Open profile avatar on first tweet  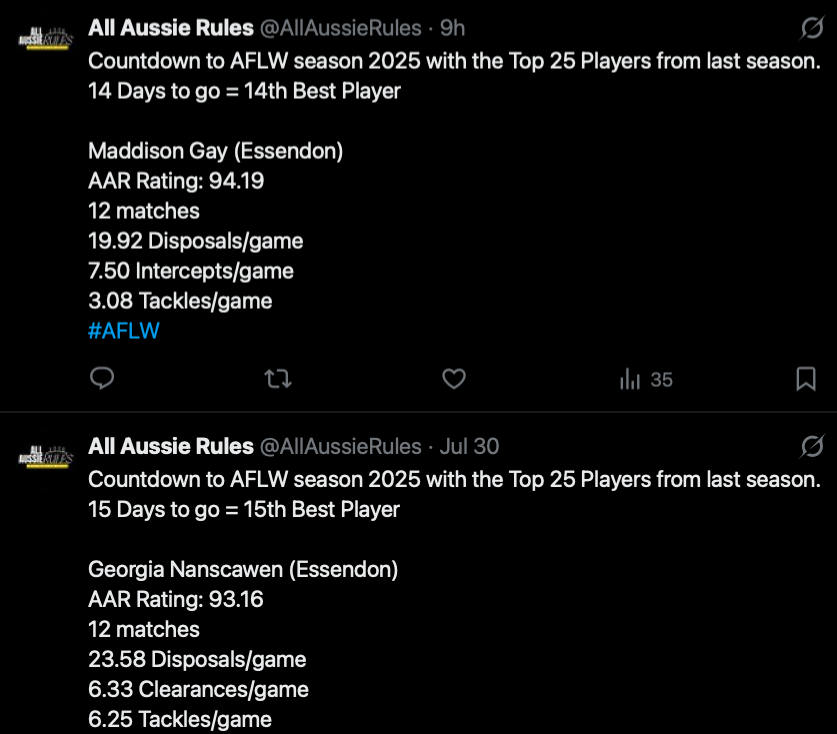tap(45, 38)
